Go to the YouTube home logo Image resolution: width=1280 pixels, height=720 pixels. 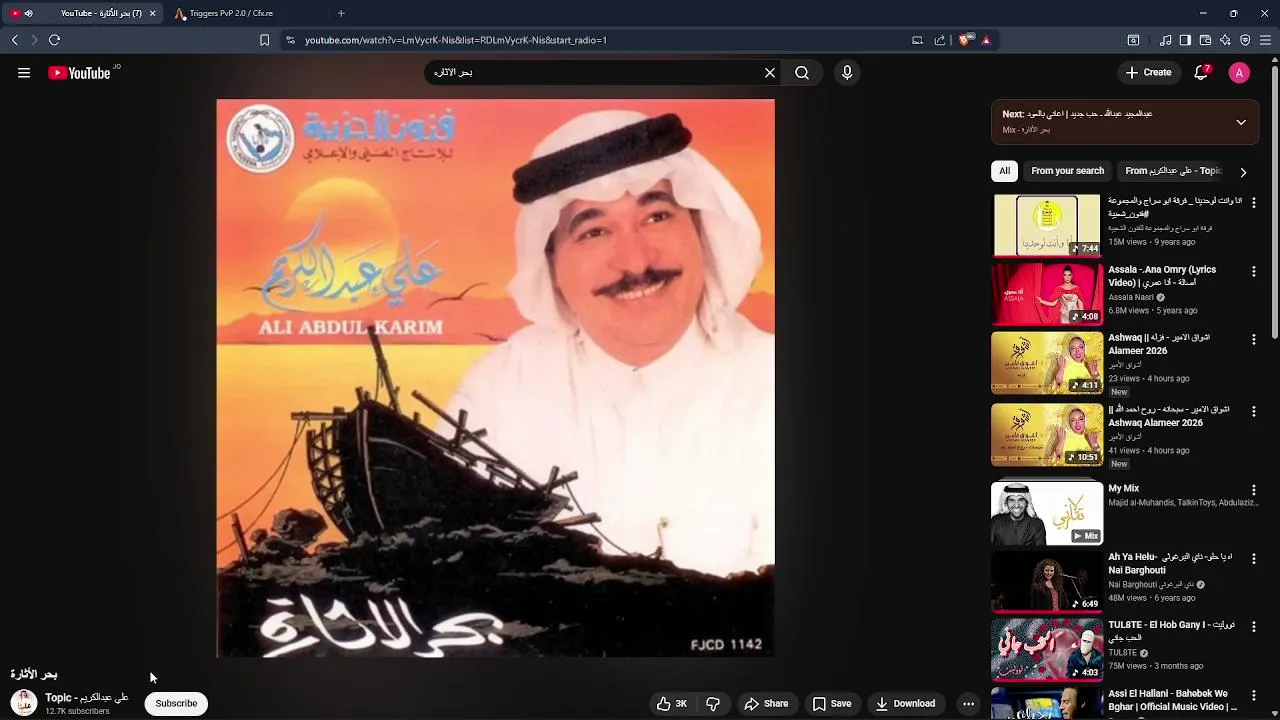point(79,73)
